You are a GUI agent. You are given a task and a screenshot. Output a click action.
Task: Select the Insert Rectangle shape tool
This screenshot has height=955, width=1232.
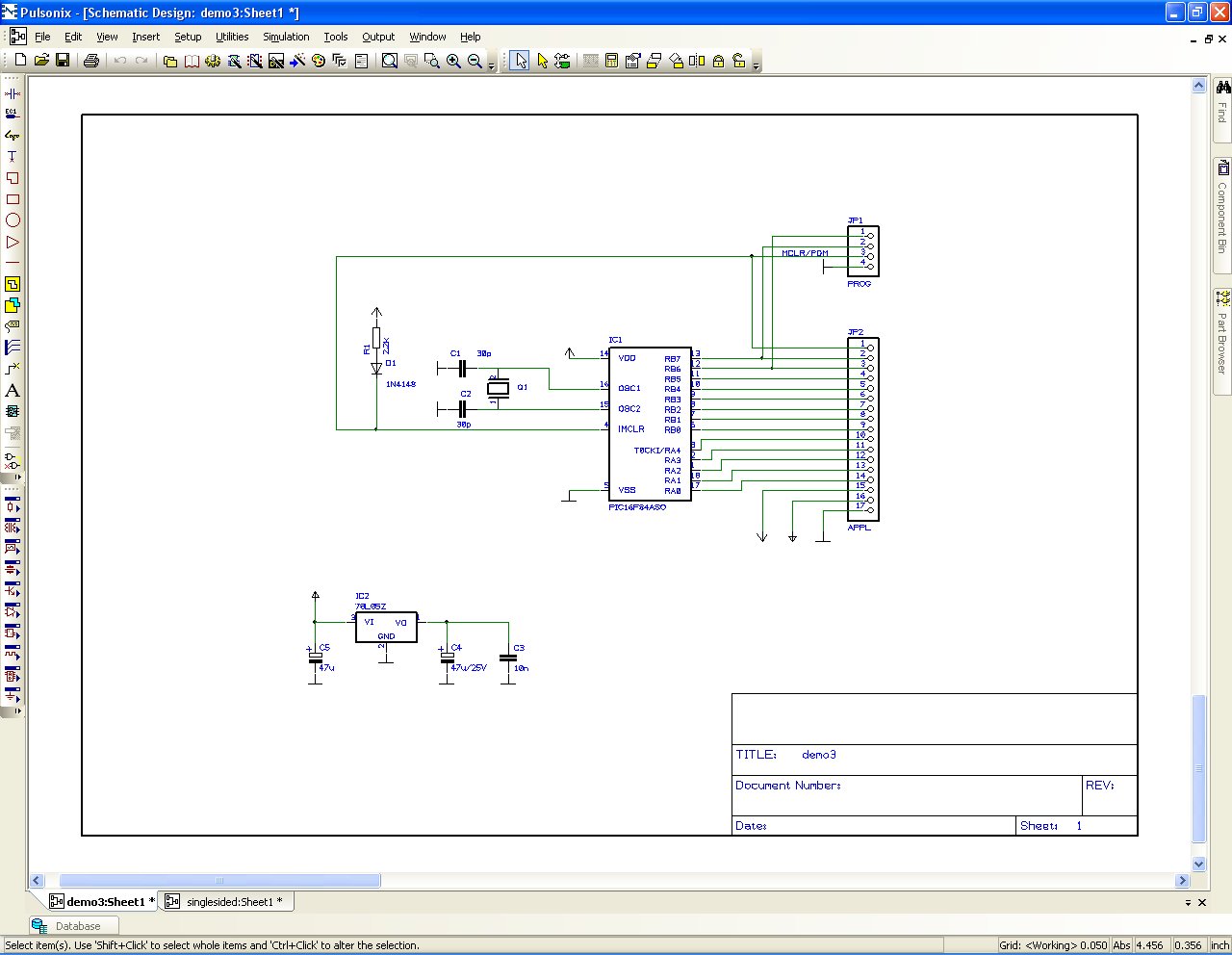pos(13,199)
